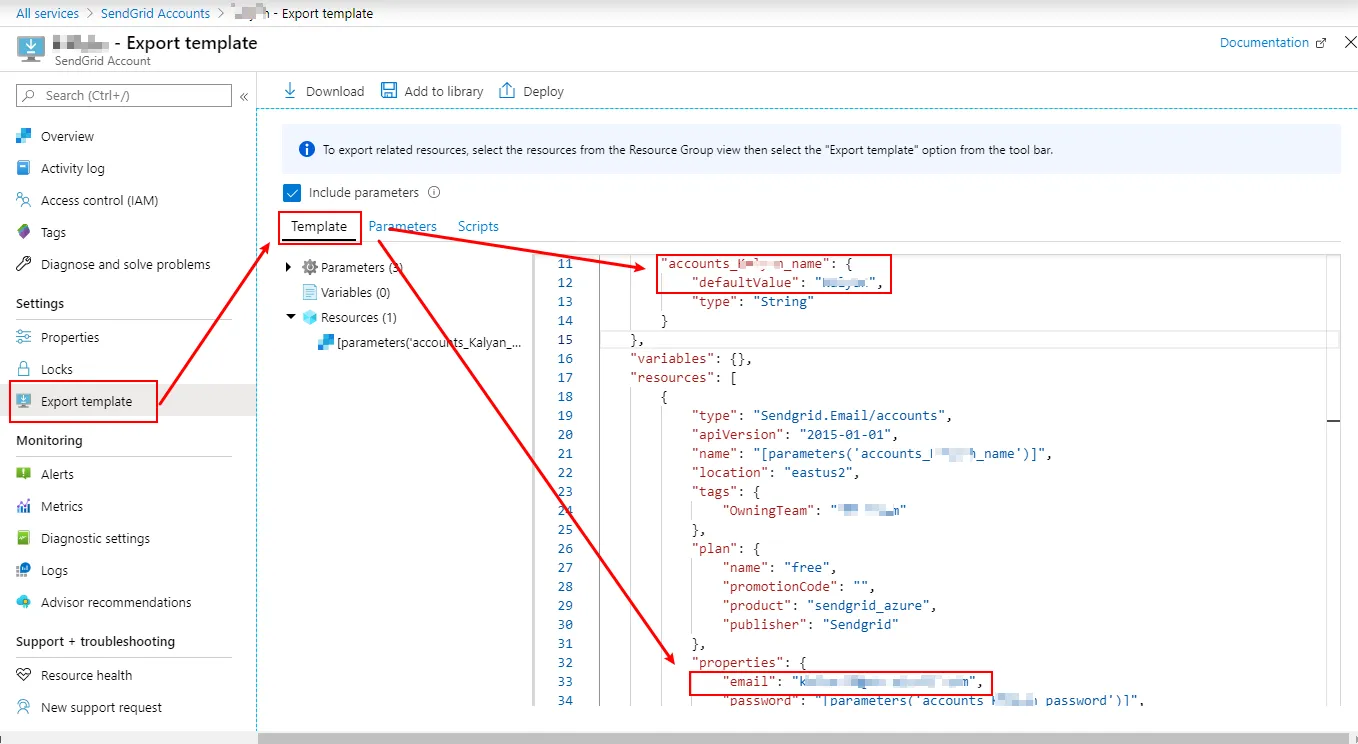
Task: Click the sidebar Search (Ctrl+/) field
Action: point(124,96)
